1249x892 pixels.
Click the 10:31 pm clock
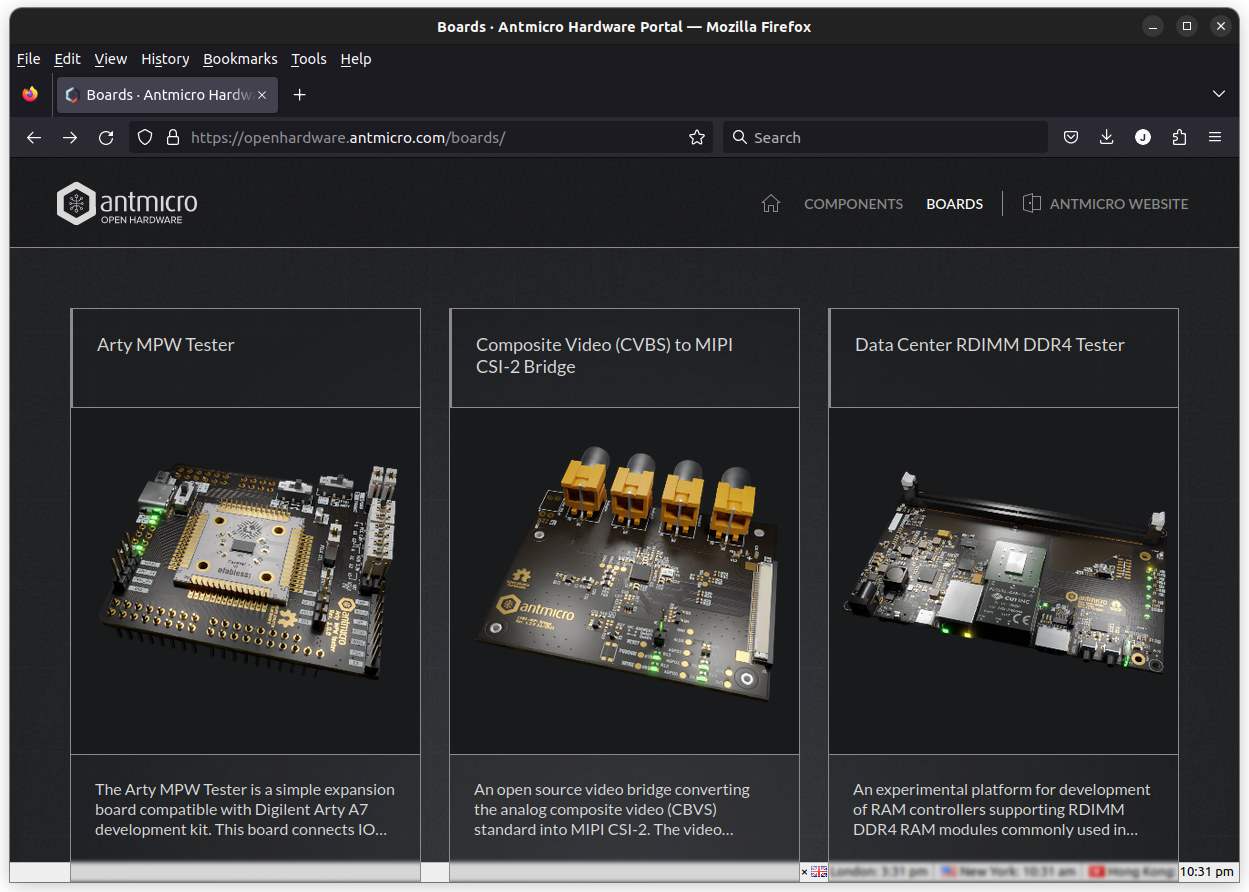pos(1207,872)
